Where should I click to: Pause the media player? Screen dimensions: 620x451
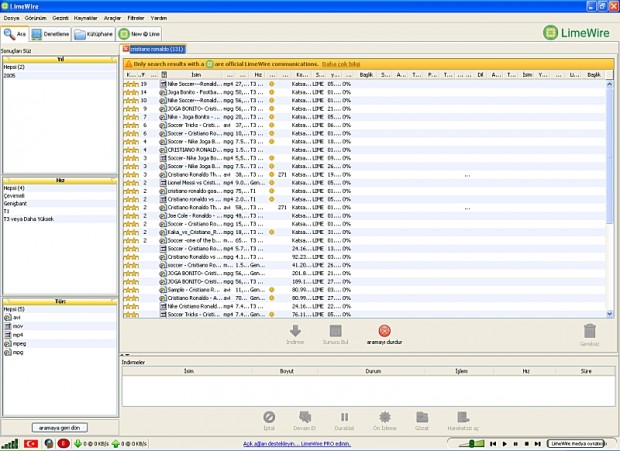(x=515, y=444)
